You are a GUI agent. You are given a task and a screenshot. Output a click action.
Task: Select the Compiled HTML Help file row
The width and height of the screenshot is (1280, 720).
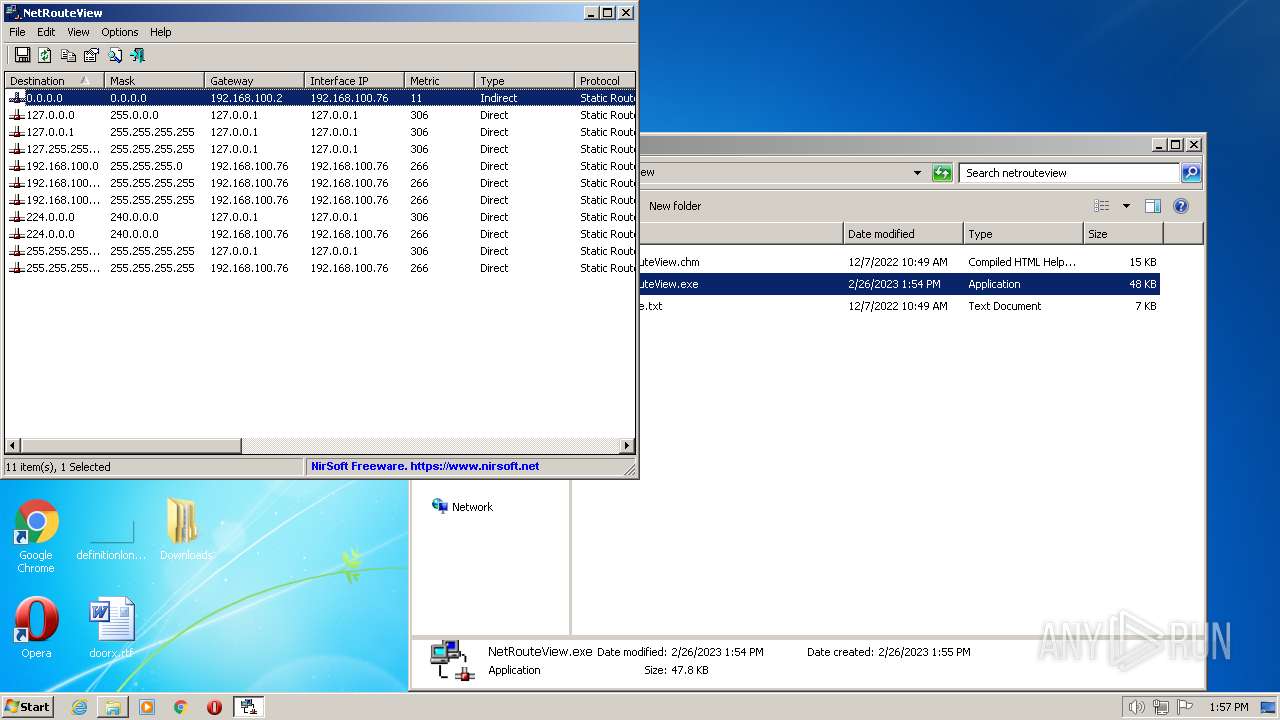click(x=898, y=262)
